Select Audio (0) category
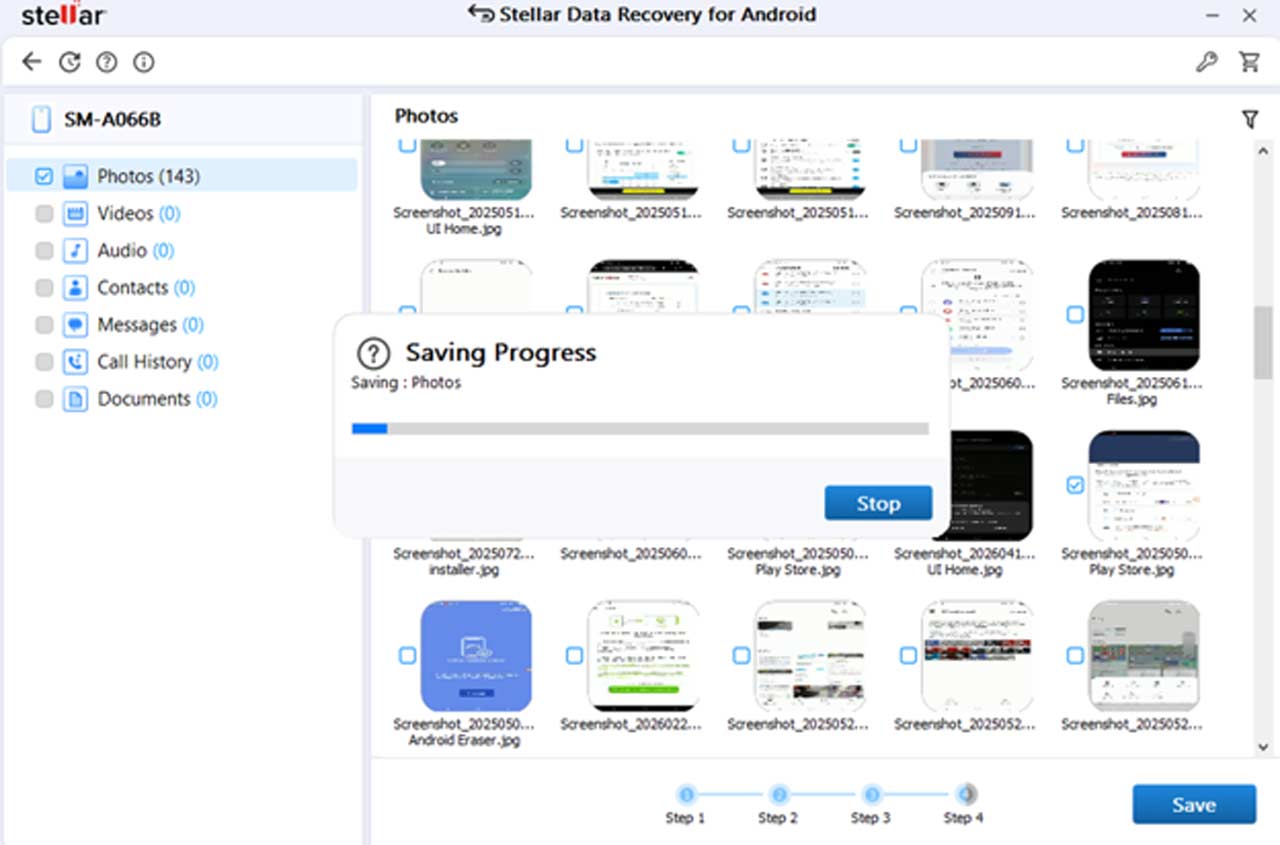Viewport: 1280px width, 845px height. pos(136,251)
